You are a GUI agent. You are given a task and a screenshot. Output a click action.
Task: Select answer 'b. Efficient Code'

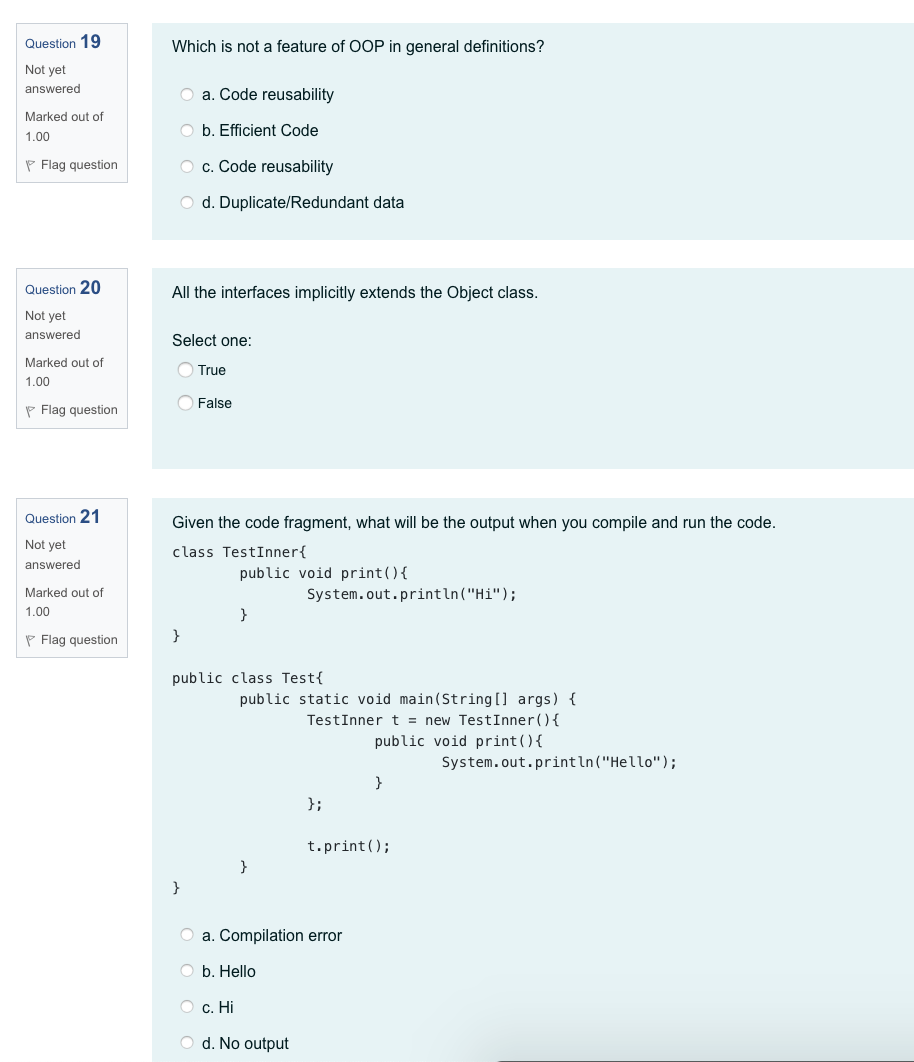click(x=187, y=130)
